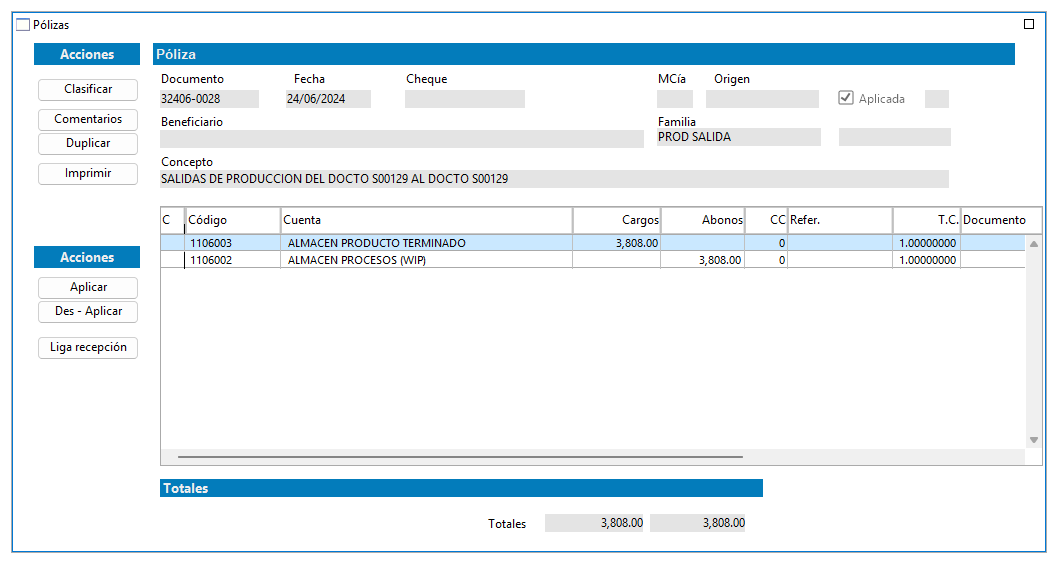This screenshot has width=1056, height=565.
Task: Click the Abonos column header
Action: (x=703, y=220)
